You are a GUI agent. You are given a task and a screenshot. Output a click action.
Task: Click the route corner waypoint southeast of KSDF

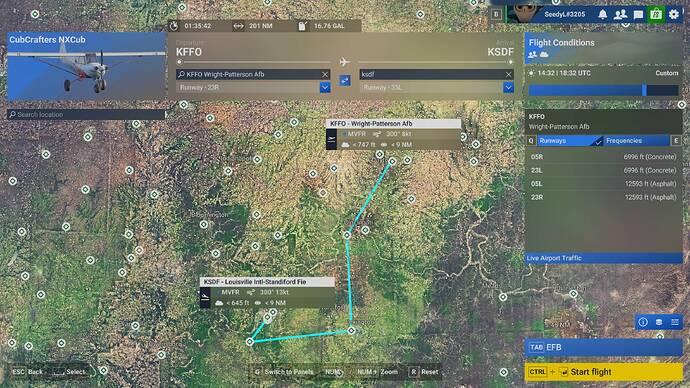click(x=351, y=330)
